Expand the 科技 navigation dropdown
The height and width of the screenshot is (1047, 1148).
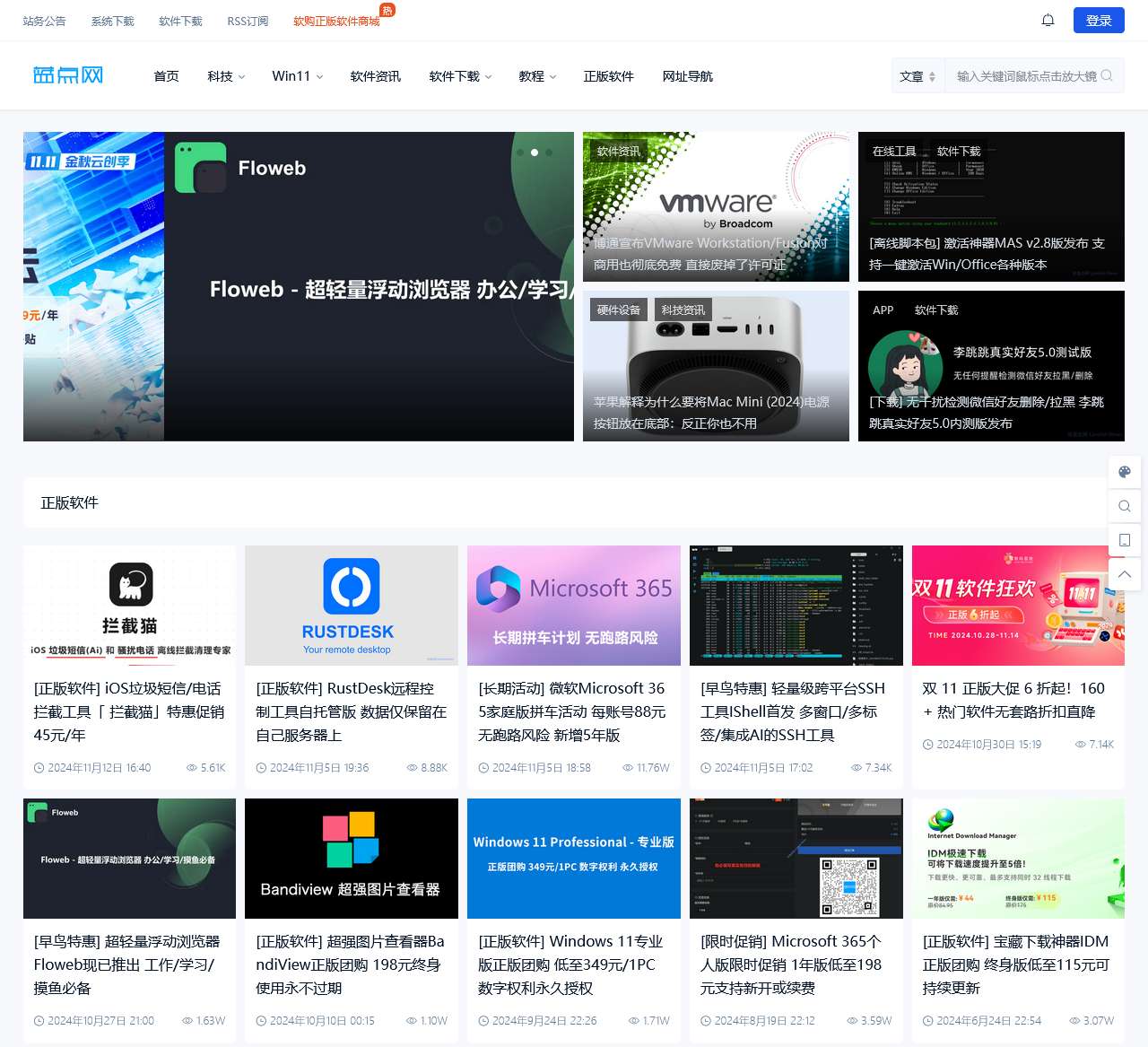click(226, 76)
